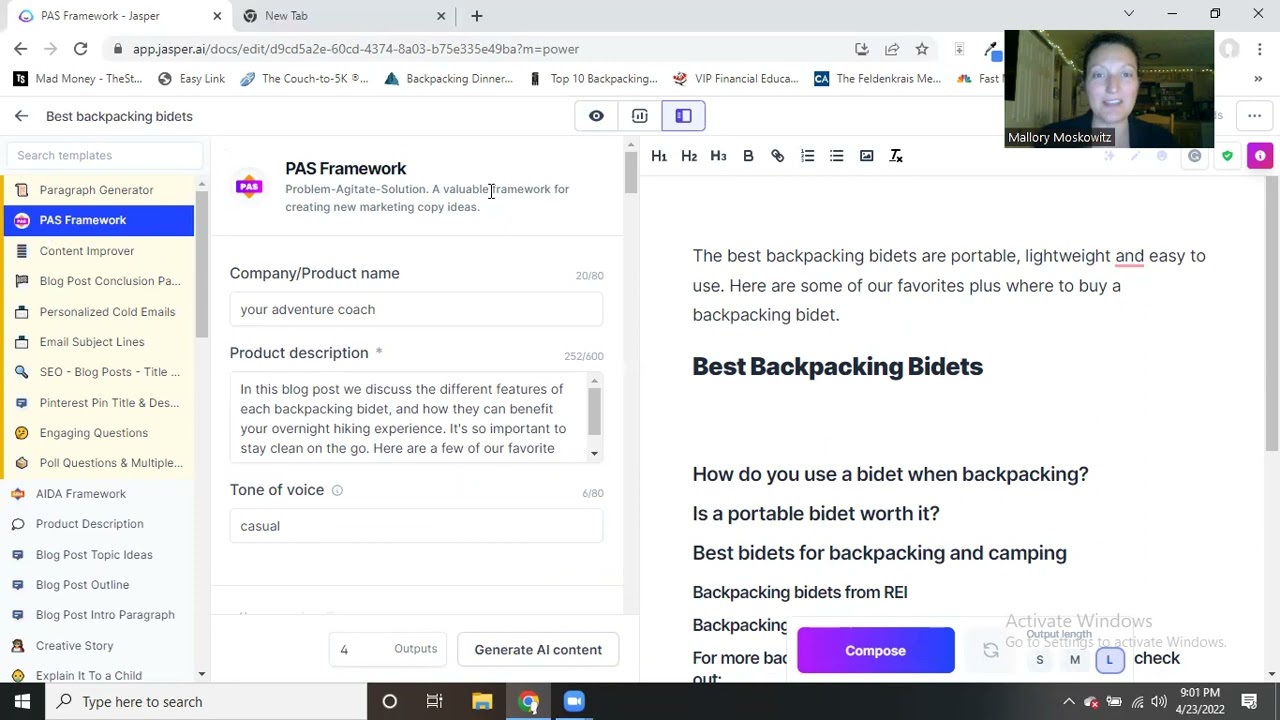Click the regenerate refresh icon next to Compose

click(991, 651)
